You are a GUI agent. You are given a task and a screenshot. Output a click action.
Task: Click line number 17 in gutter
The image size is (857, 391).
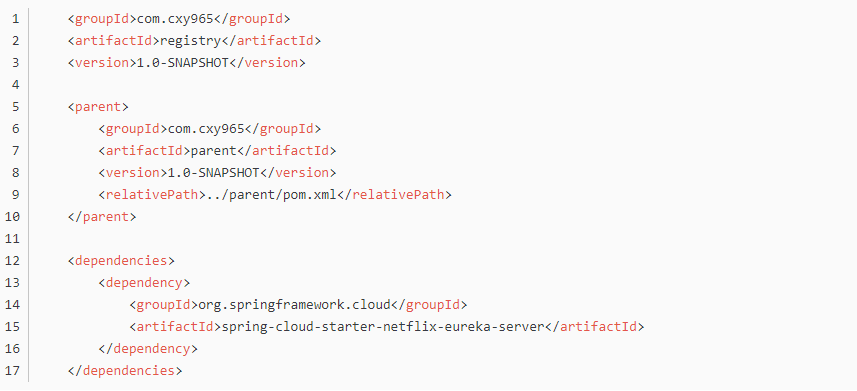[x=11, y=370]
